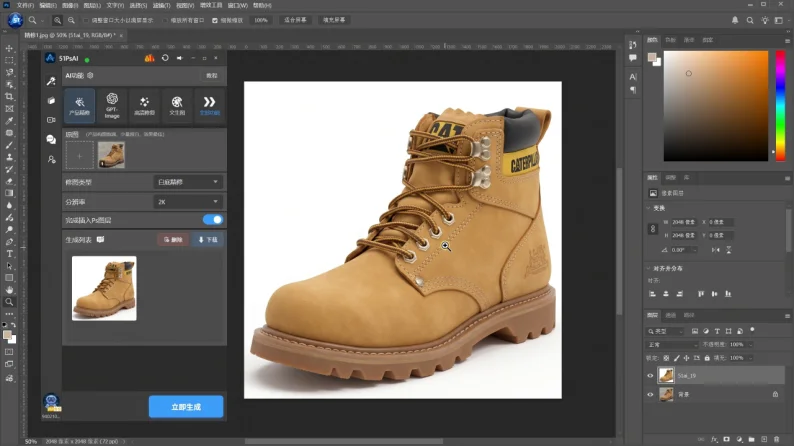Viewport: 794px width, 447px height.
Task: Select the Crop tool
Action: pos(9,97)
